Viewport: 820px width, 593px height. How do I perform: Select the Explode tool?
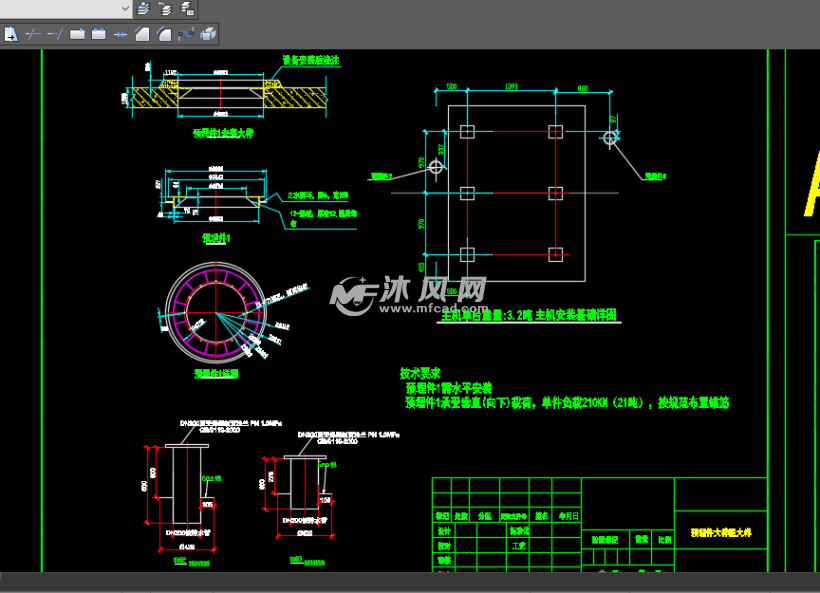tap(208, 34)
